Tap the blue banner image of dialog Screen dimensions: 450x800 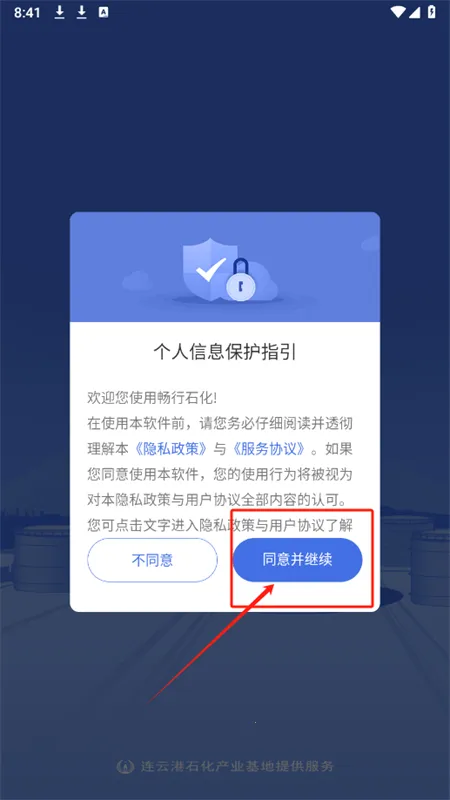click(x=225, y=267)
